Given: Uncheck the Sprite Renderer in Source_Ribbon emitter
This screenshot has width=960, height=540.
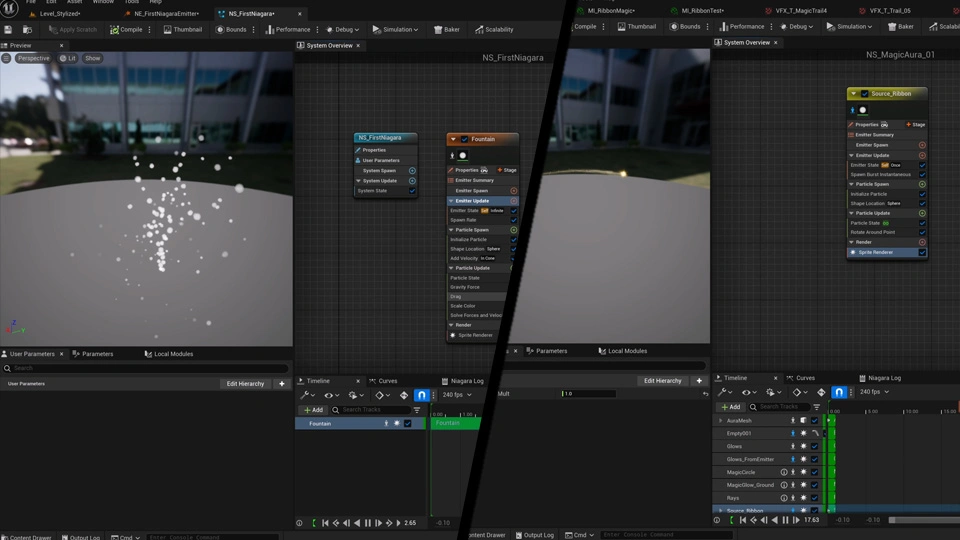Looking at the screenshot, I should coord(922,252).
